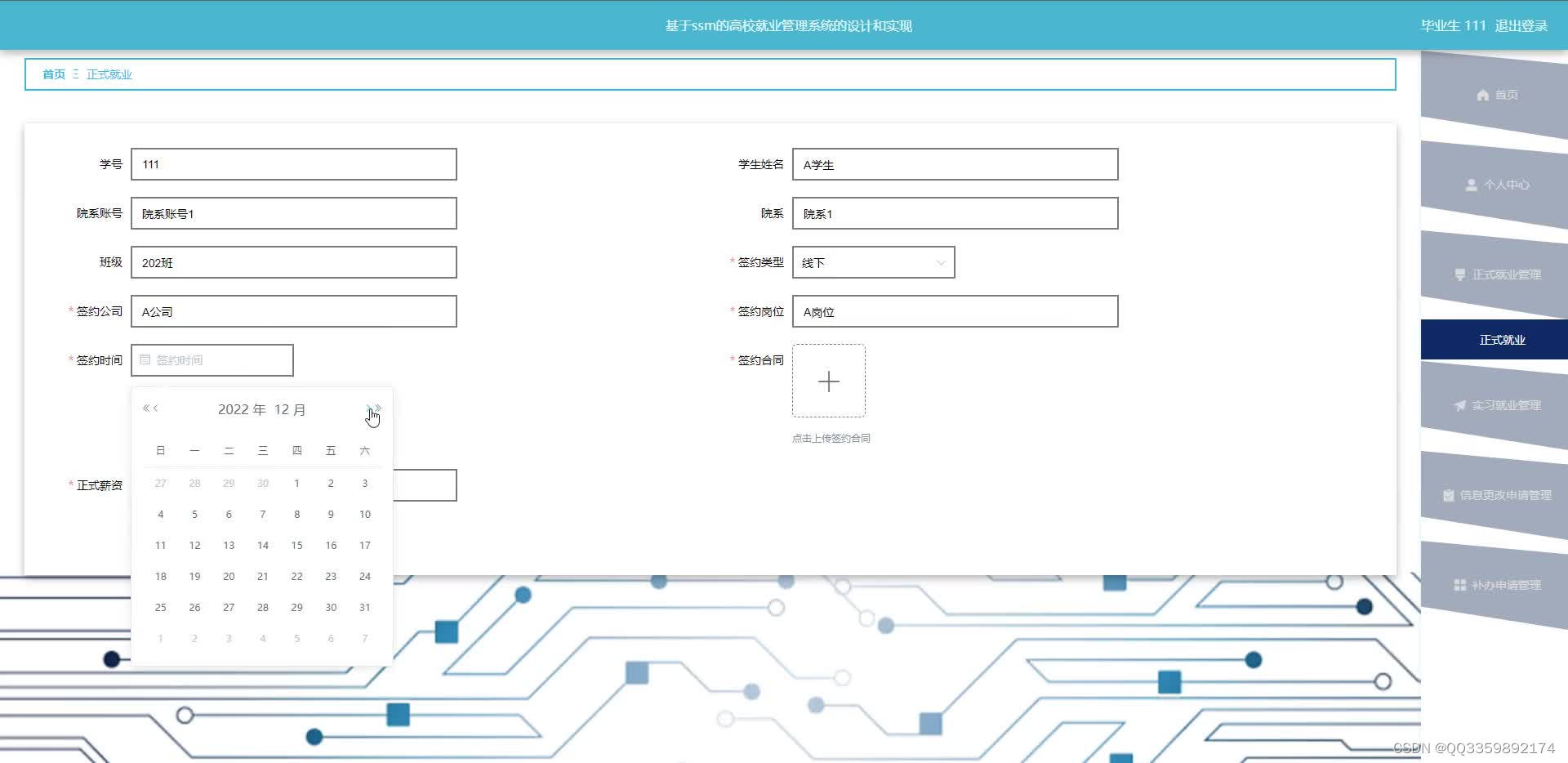
Task: Click the clipboard icon beside 信息更改申请管理
Action: coord(1449,495)
